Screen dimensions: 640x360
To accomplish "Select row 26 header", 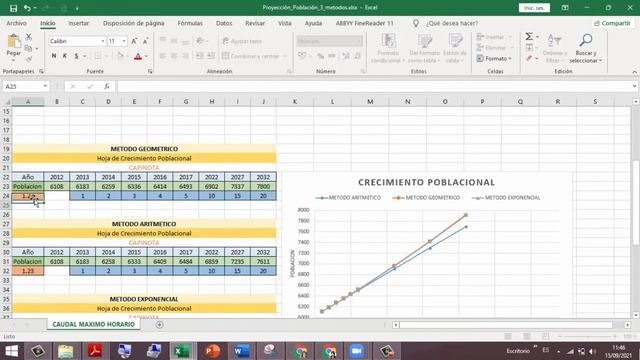I will click(x=6, y=215).
